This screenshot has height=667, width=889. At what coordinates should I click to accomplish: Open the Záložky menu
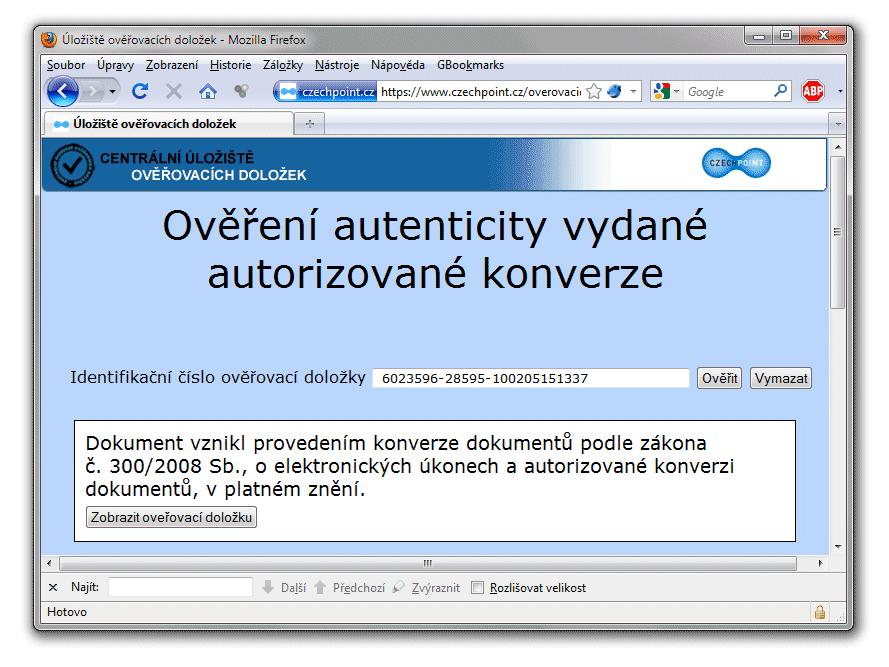tap(283, 65)
